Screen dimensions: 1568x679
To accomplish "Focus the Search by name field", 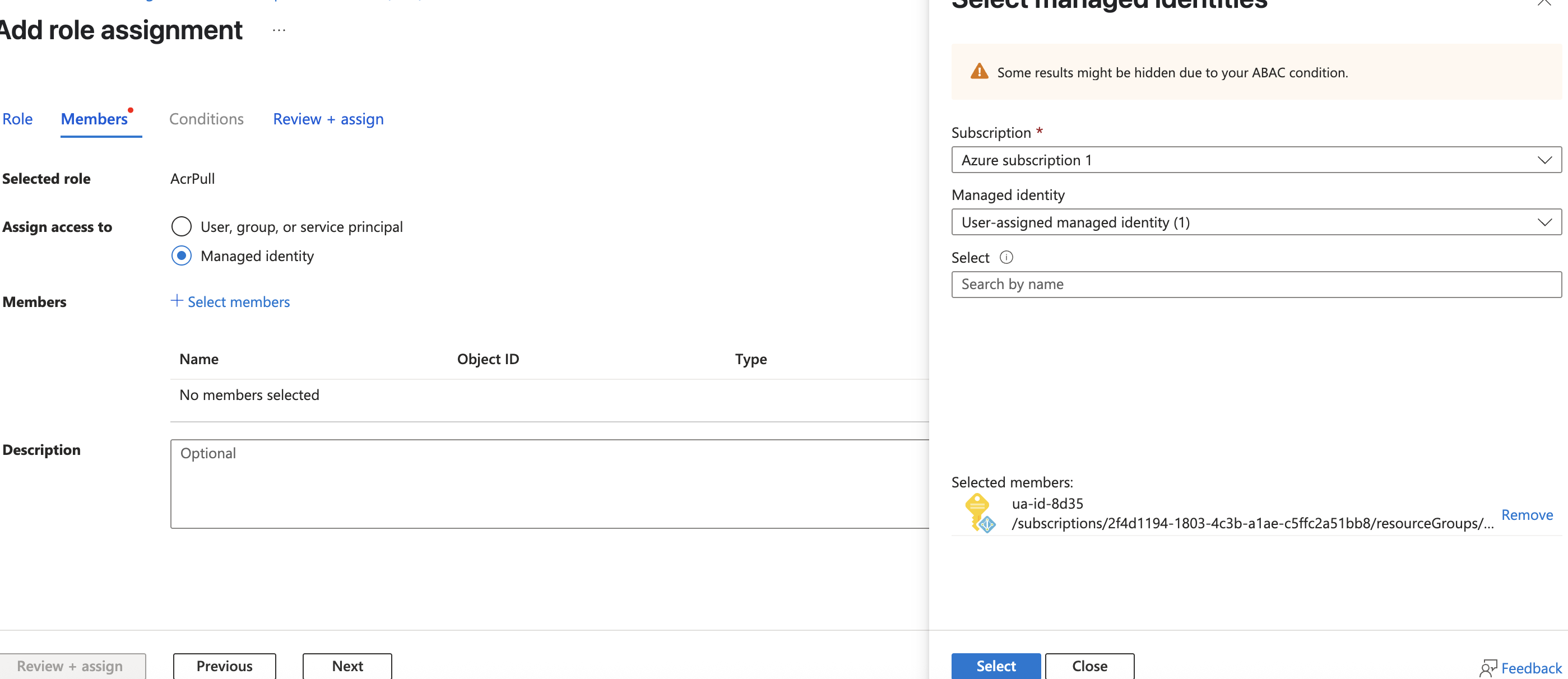I will point(1256,284).
